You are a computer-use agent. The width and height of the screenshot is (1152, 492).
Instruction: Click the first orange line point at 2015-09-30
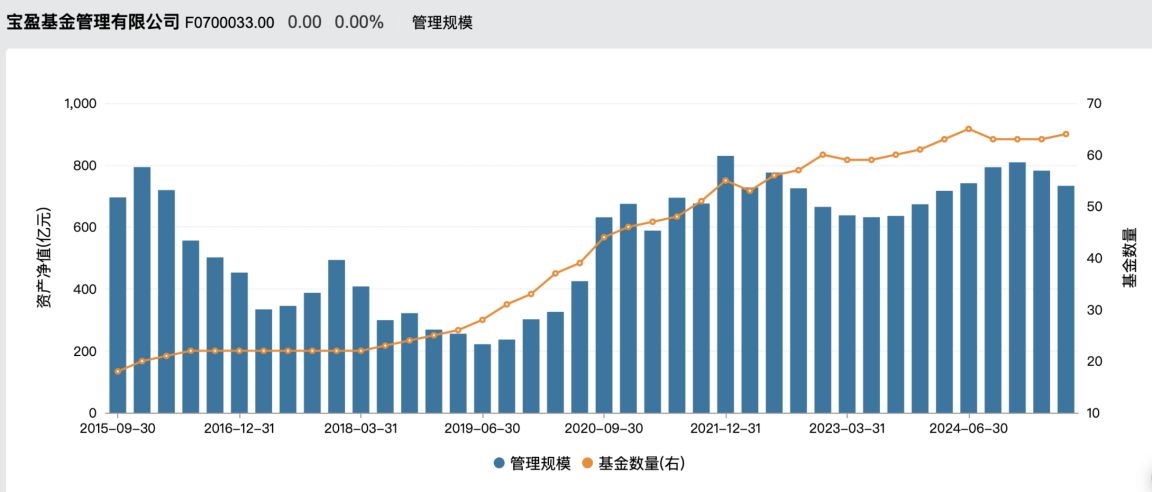[118, 371]
